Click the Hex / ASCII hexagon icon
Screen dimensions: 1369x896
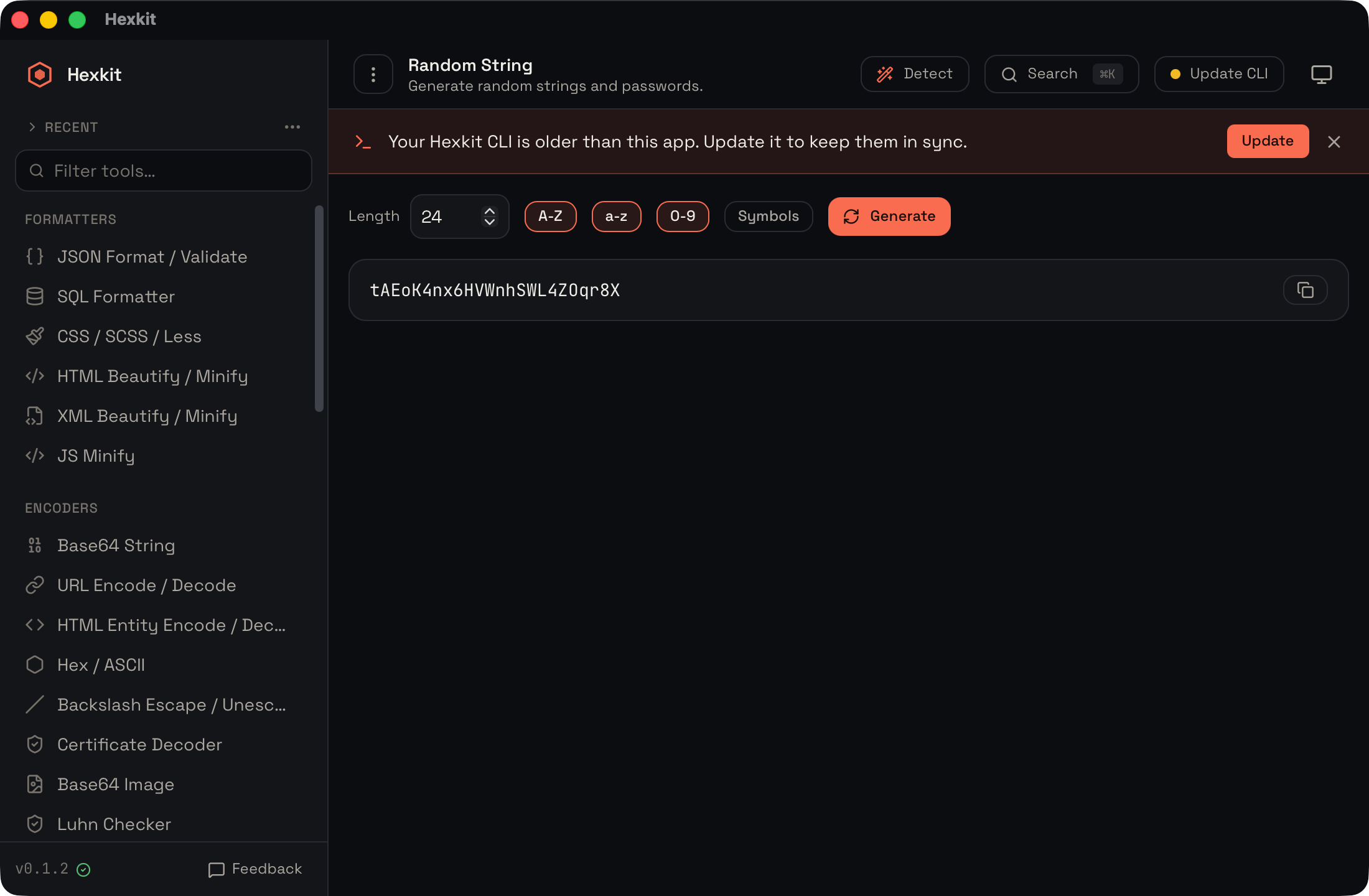pyautogui.click(x=35, y=665)
